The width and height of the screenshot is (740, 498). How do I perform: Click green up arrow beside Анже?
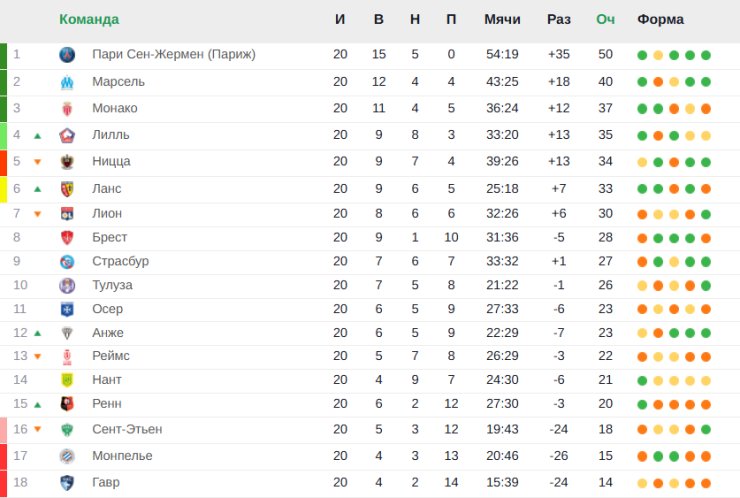coord(38,333)
